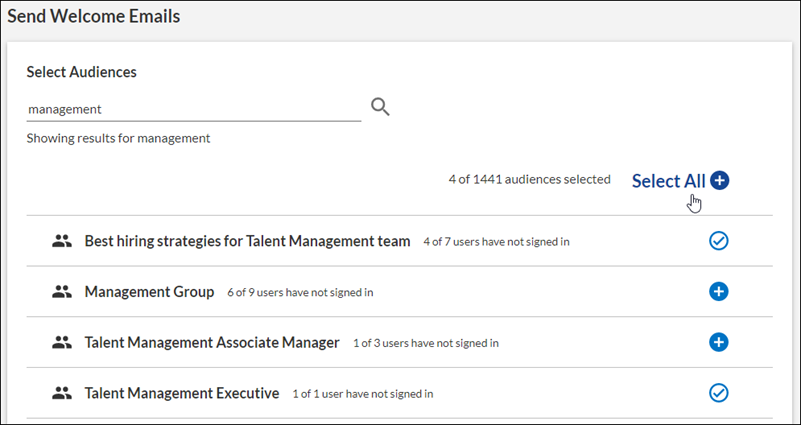Add Management Group using its plus icon
Image resolution: width=801 pixels, height=425 pixels.
pos(718,292)
